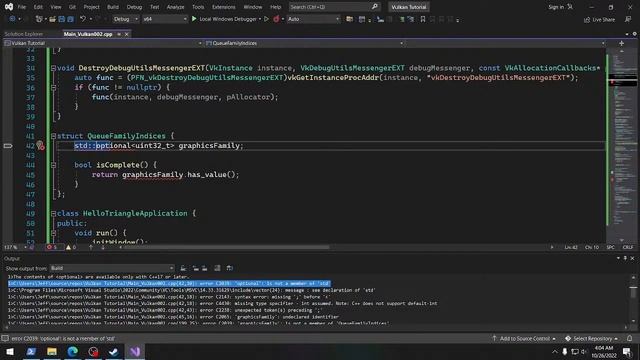Click the Save icon in toolbar
The width and height of the screenshot is (640, 360).
62,19
